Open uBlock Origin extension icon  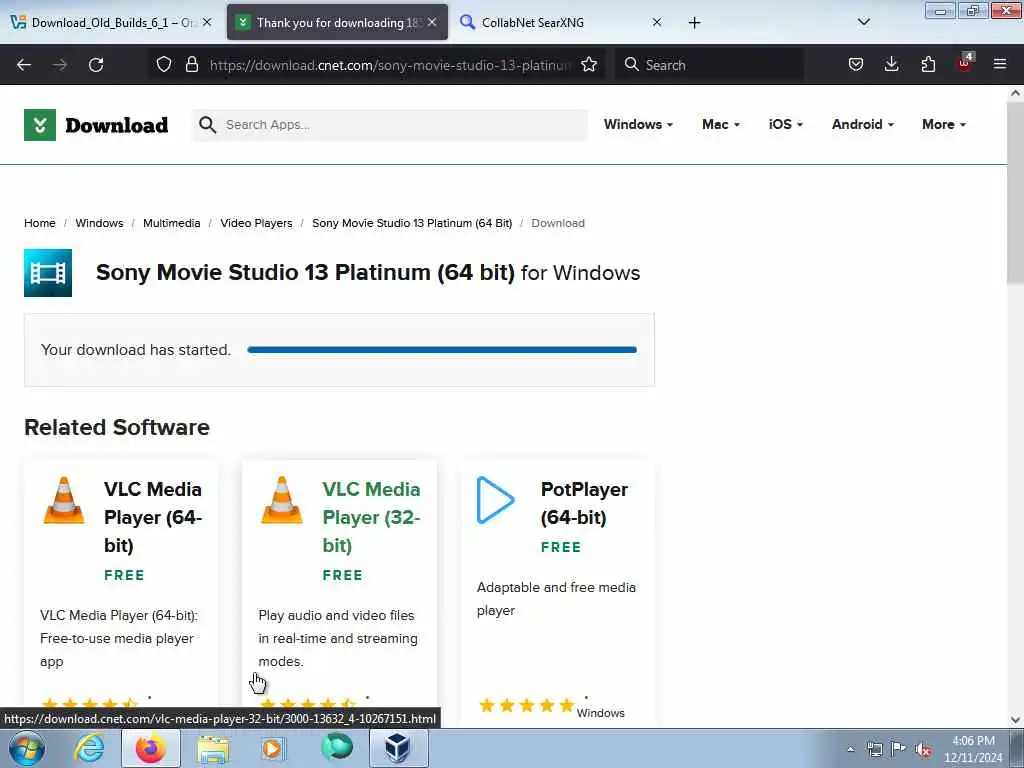click(x=965, y=63)
